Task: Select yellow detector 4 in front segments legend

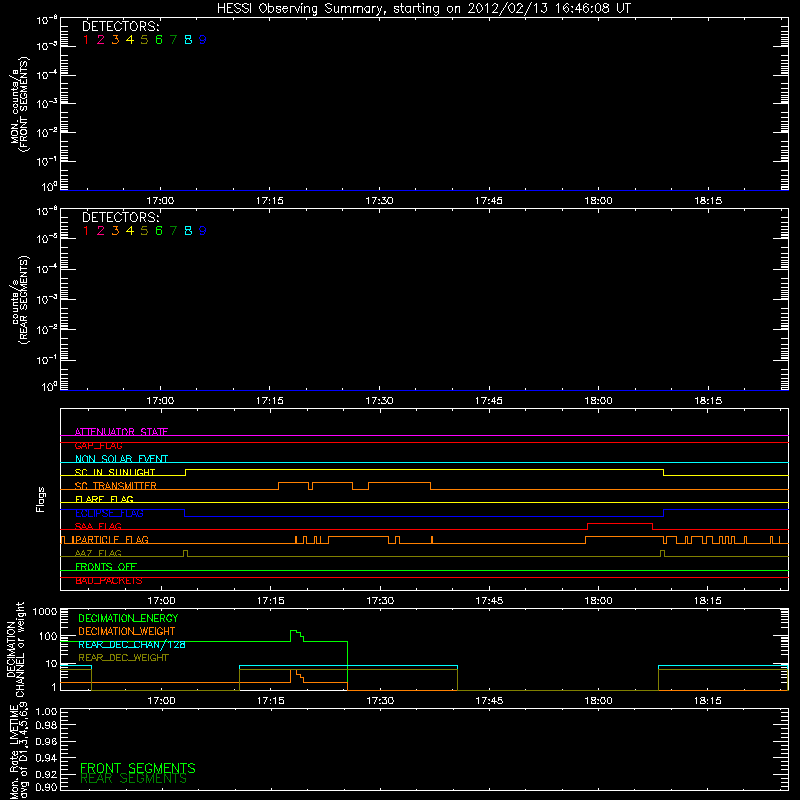Action: tap(130, 40)
